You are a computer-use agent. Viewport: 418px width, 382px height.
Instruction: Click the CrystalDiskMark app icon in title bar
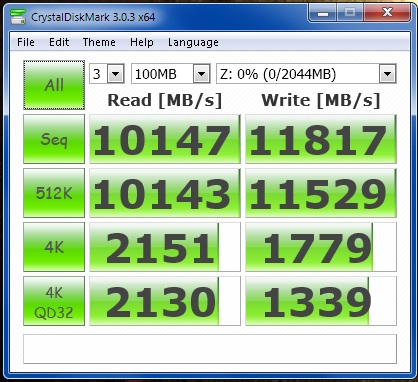point(18,17)
